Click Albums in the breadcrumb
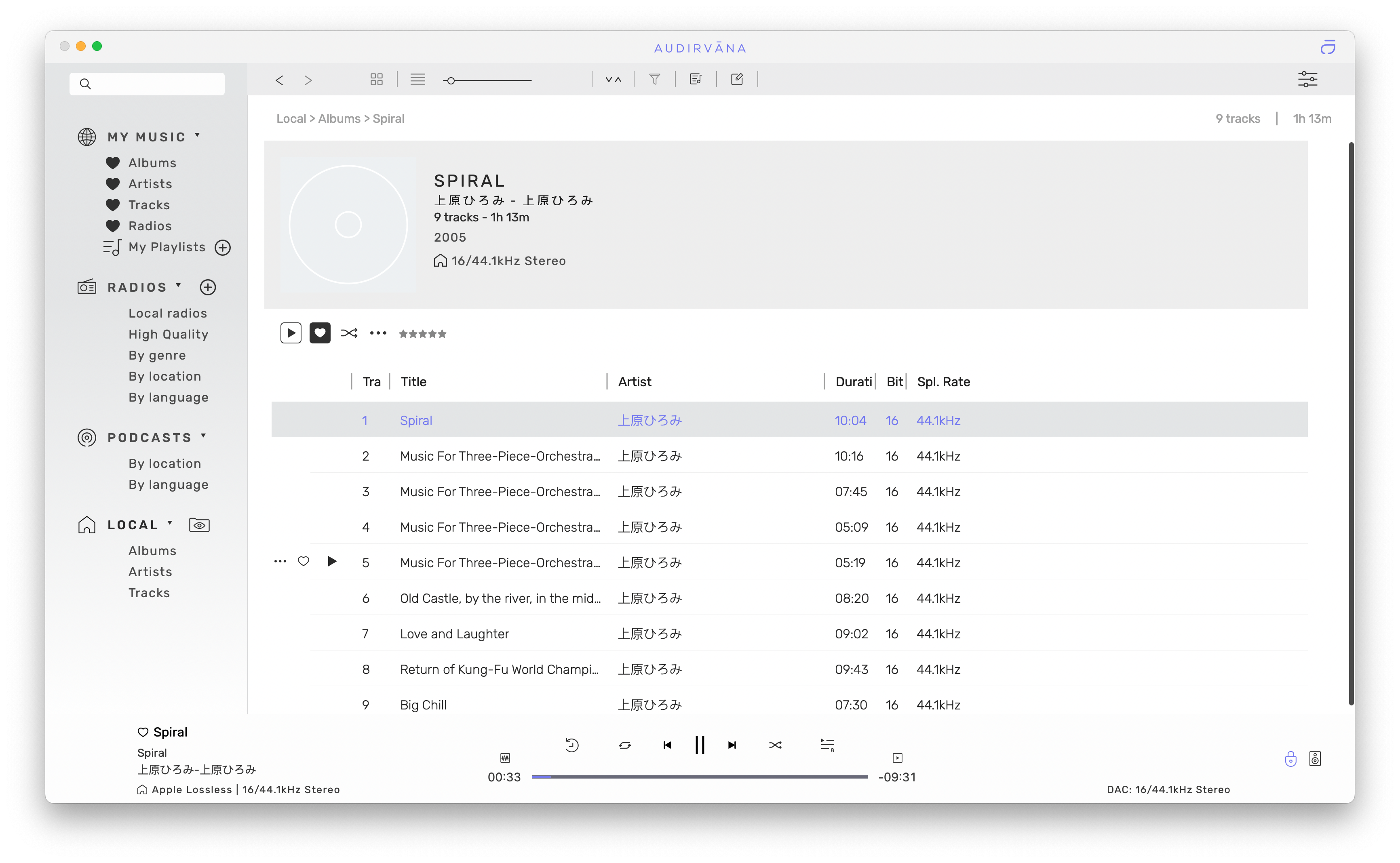Image resolution: width=1400 pixels, height=863 pixels. pos(339,119)
